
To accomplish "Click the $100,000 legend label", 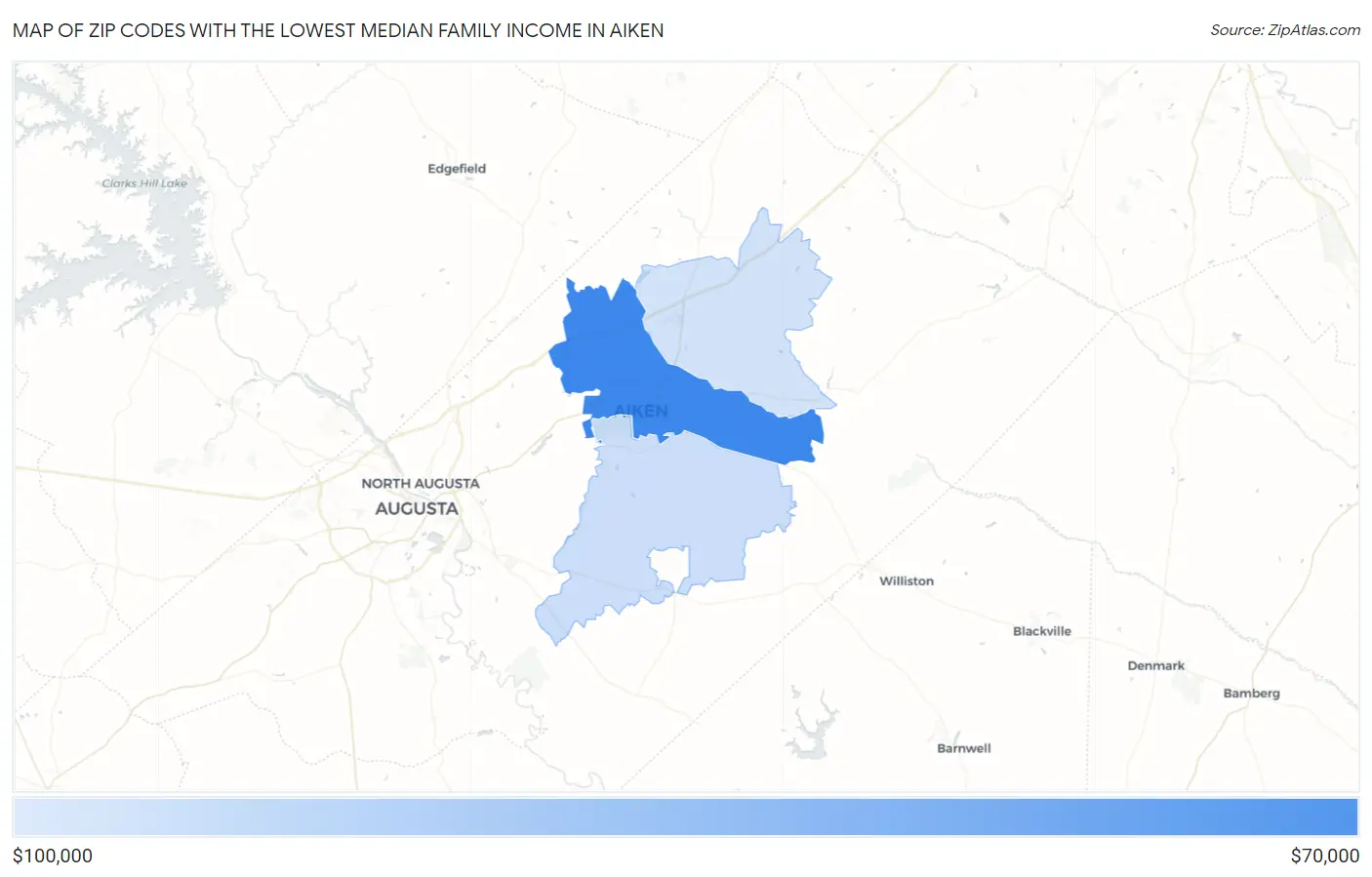I will tap(53, 857).
